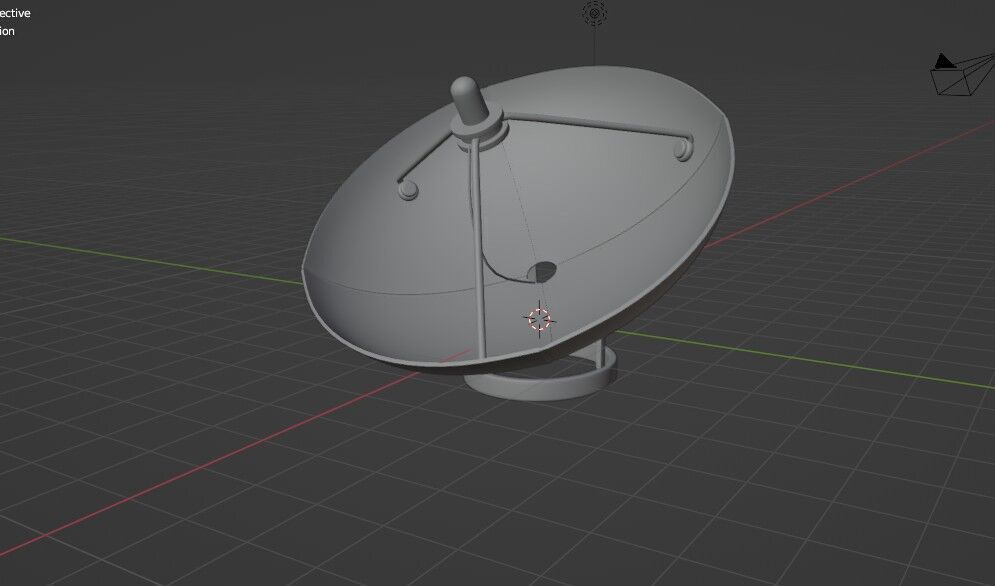The width and height of the screenshot is (995, 586).
Task: Select the dish's circular base ring
Action: point(541,377)
